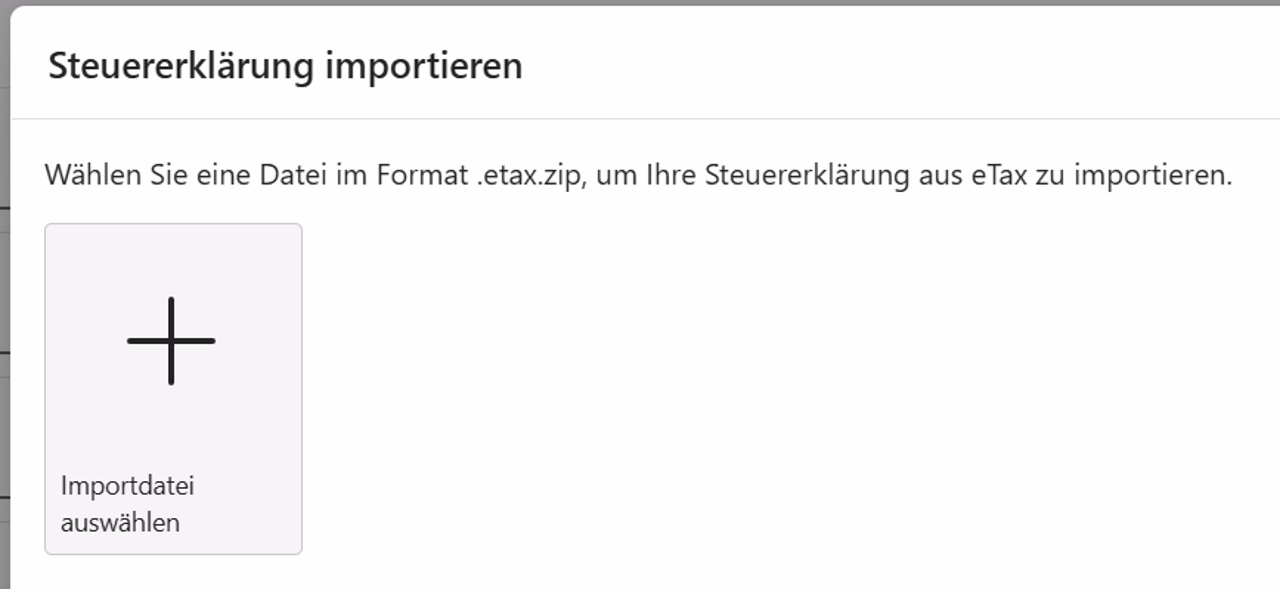Click the word "Datei" in the description
This screenshot has height=589, width=1280.
tap(288, 176)
